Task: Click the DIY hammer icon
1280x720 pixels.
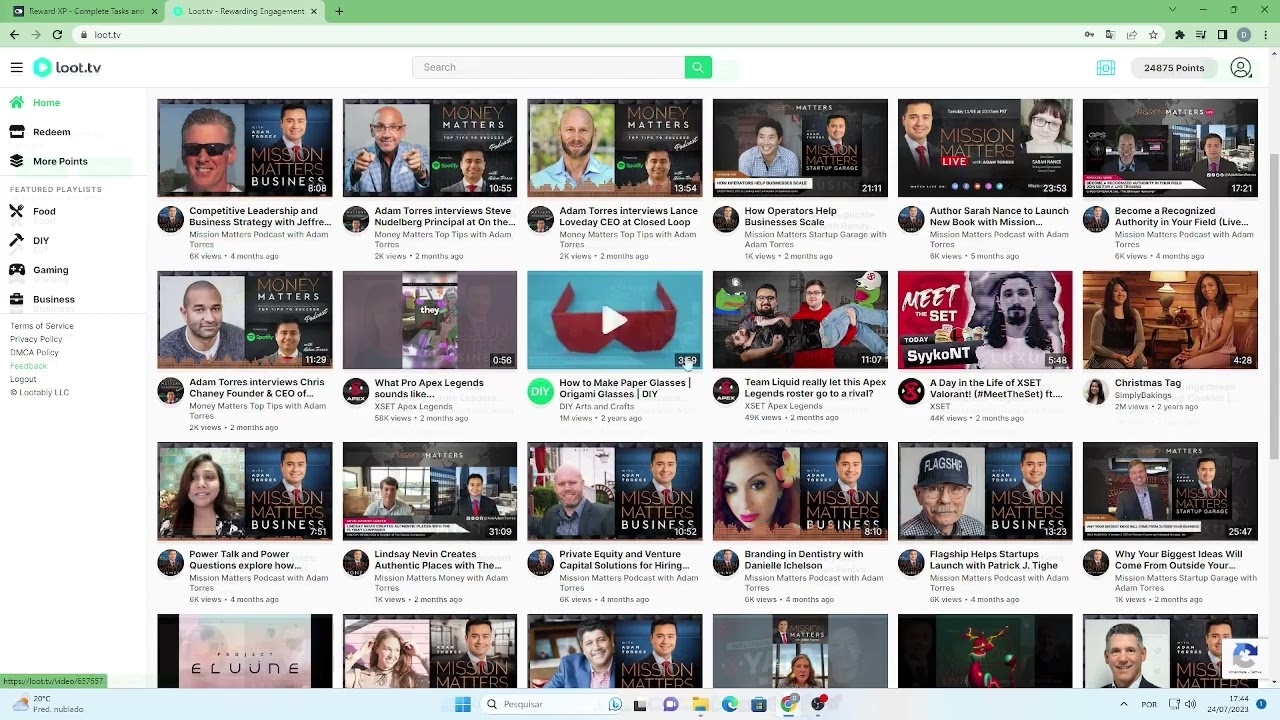Action: (x=16, y=240)
